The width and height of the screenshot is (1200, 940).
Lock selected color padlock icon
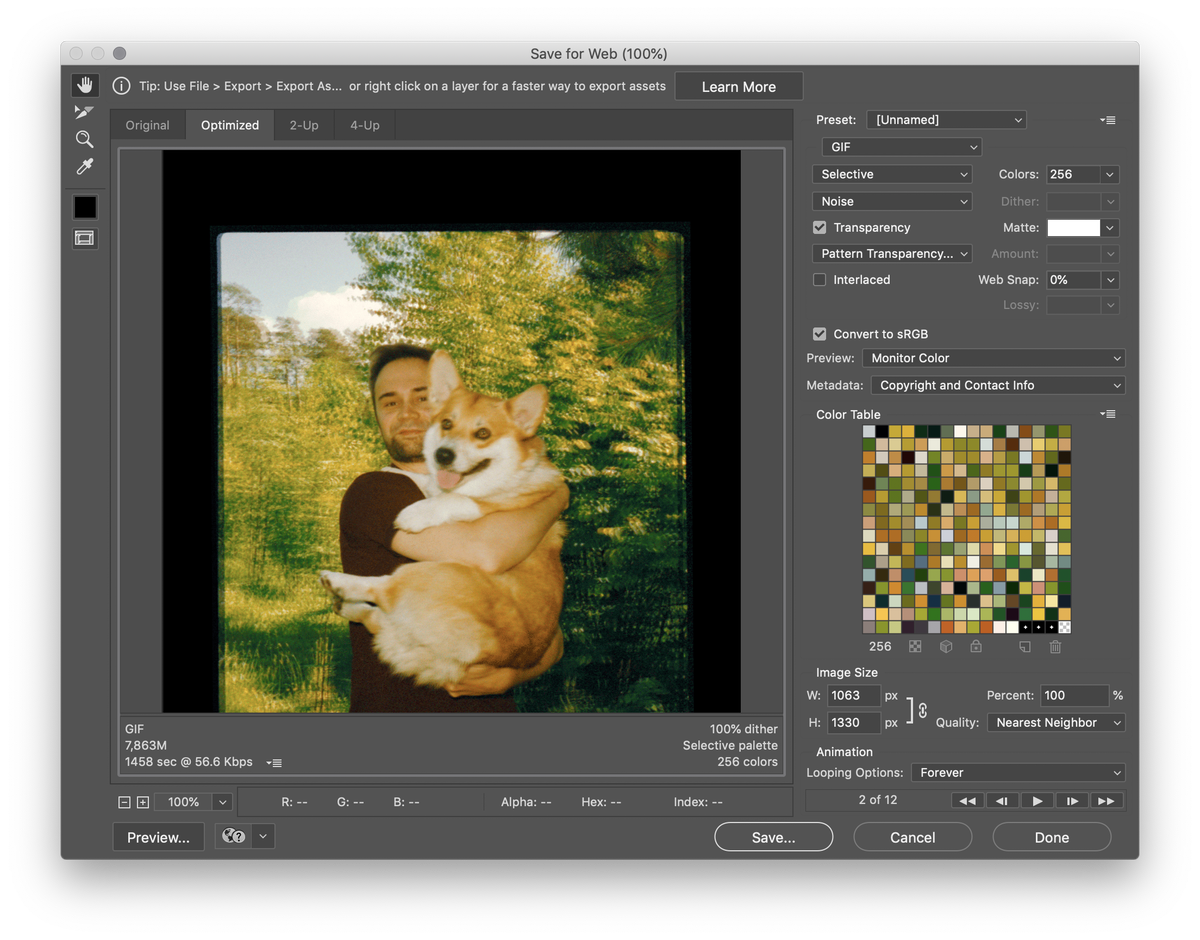click(976, 647)
